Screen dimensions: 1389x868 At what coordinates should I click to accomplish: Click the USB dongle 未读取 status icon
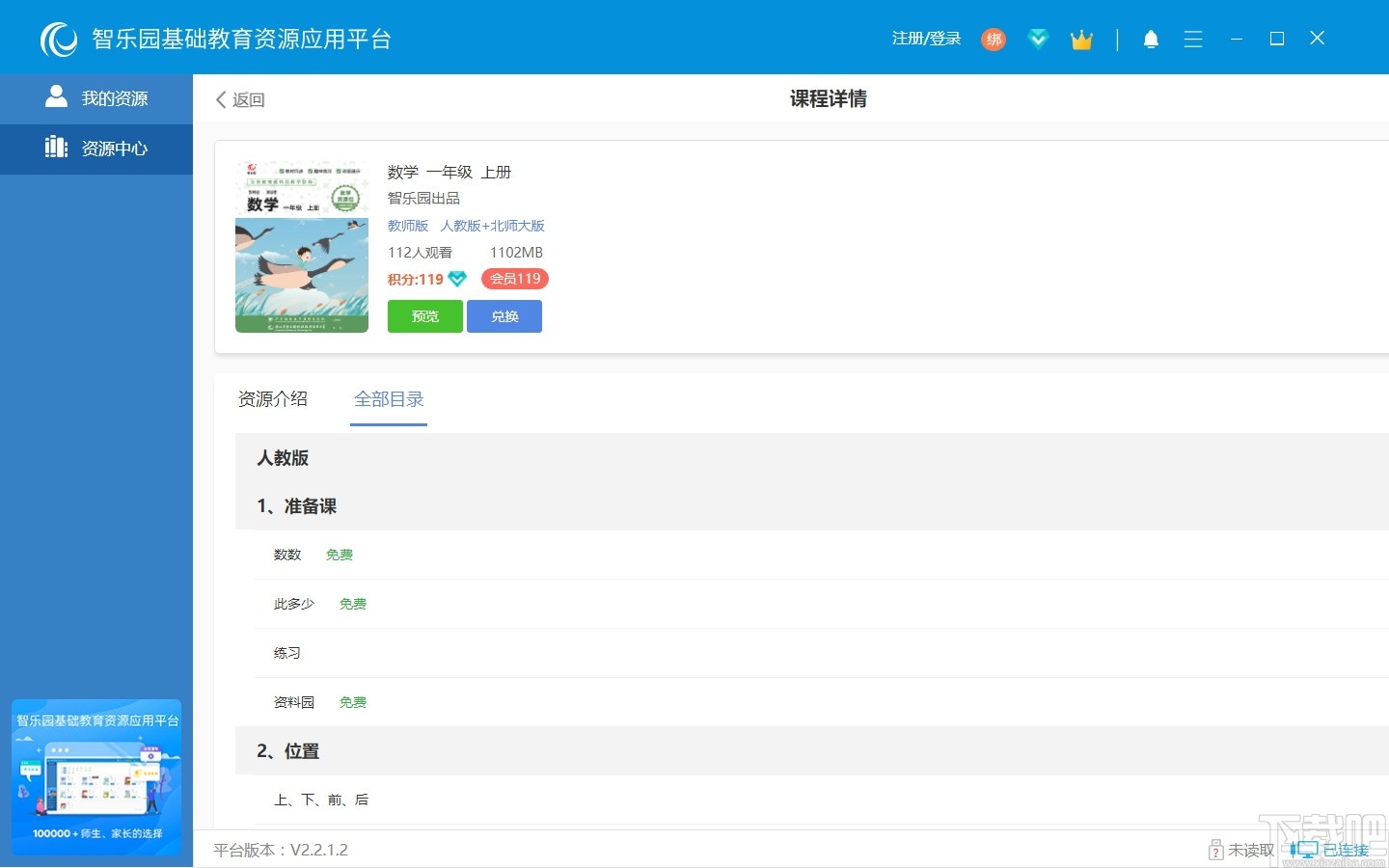pyautogui.click(x=1214, y=850)
